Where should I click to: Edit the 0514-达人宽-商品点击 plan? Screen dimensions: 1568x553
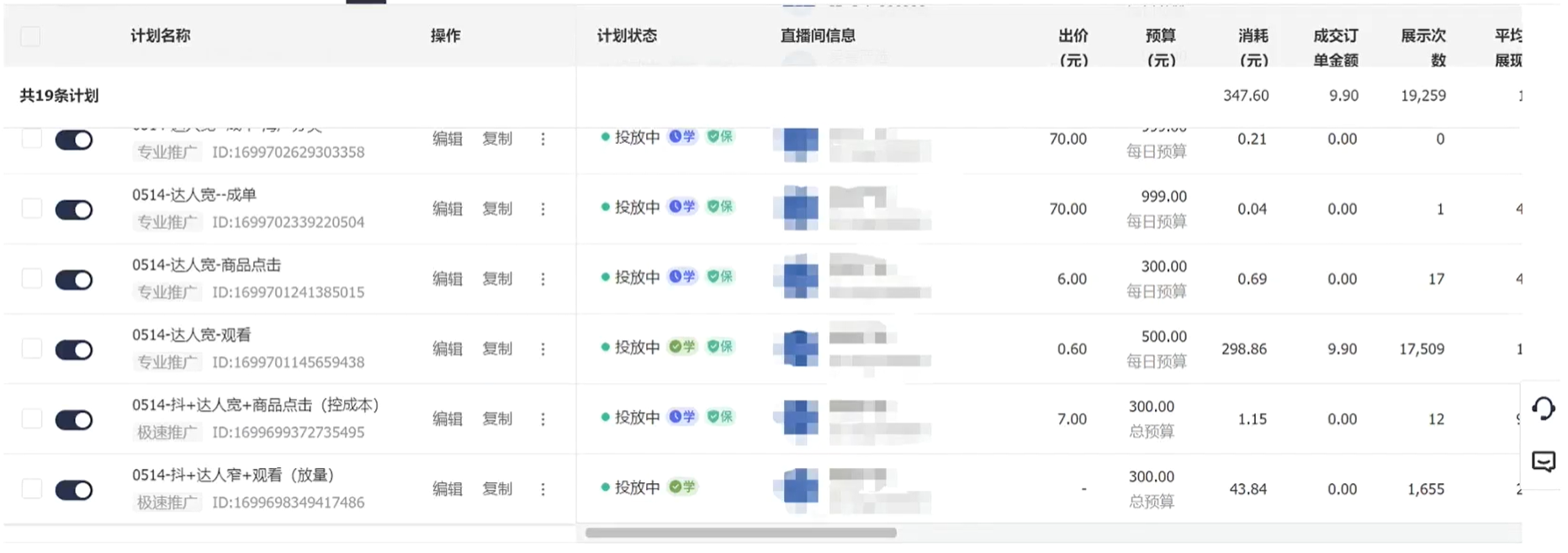(x=448, y=279)
